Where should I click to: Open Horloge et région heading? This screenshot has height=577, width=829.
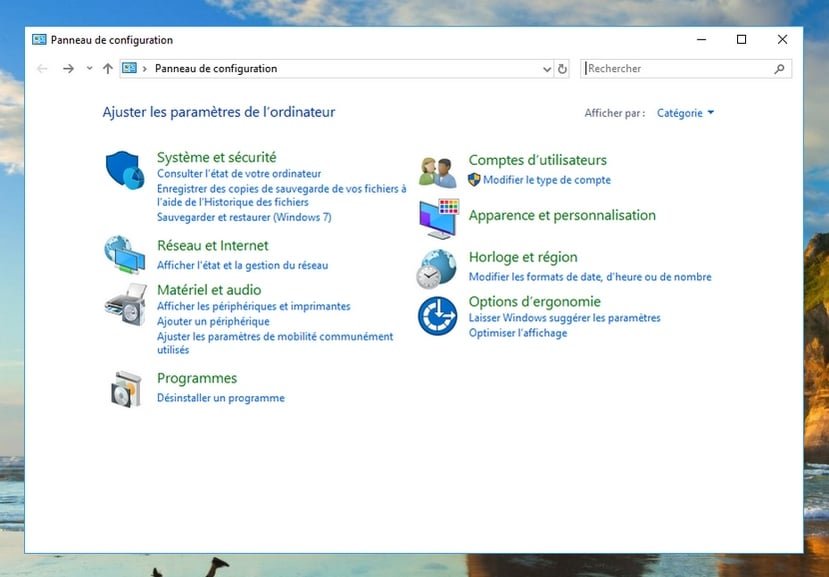[523, 257]
